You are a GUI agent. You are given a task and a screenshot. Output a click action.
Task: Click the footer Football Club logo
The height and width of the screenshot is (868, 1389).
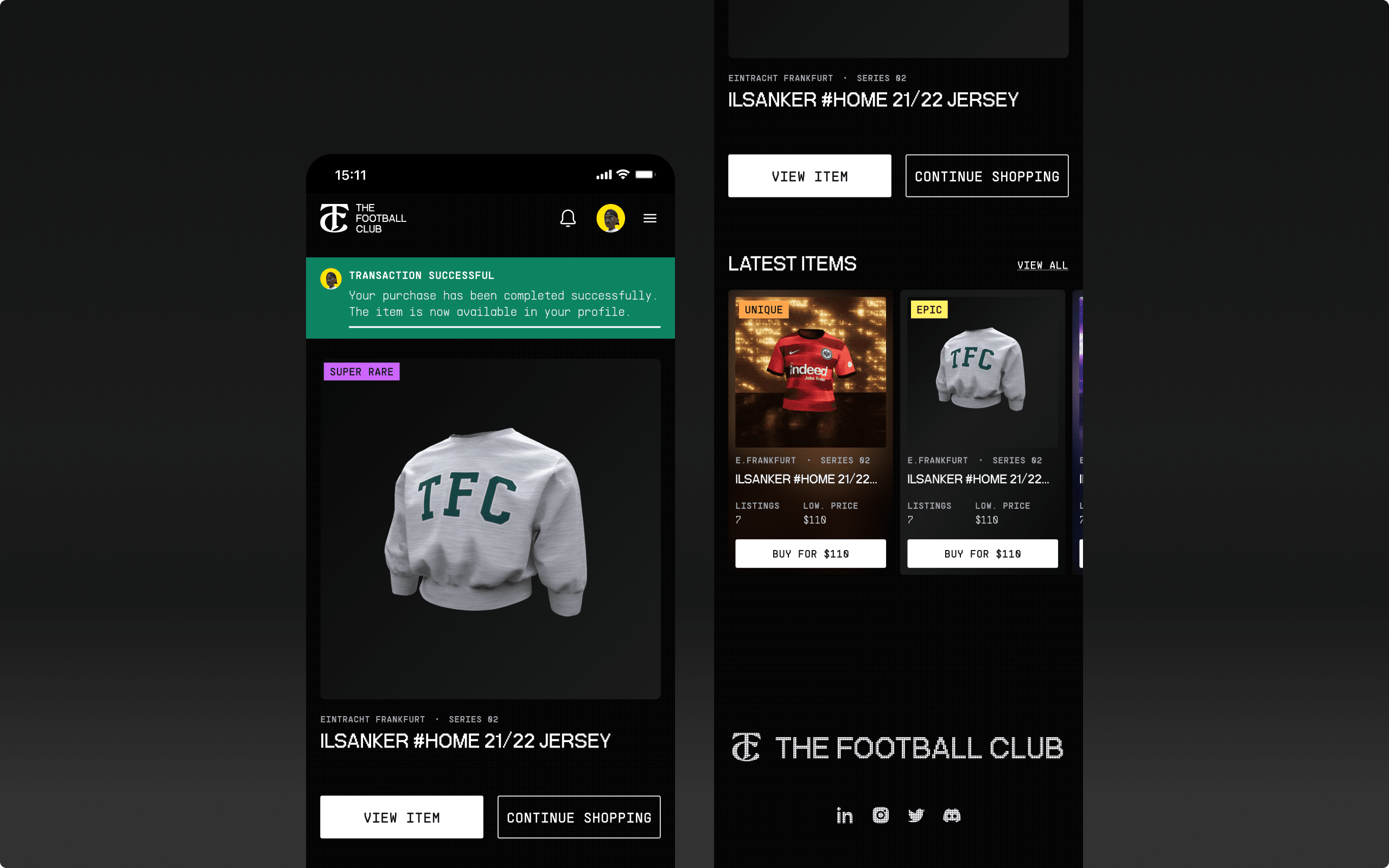click(897, 748)
